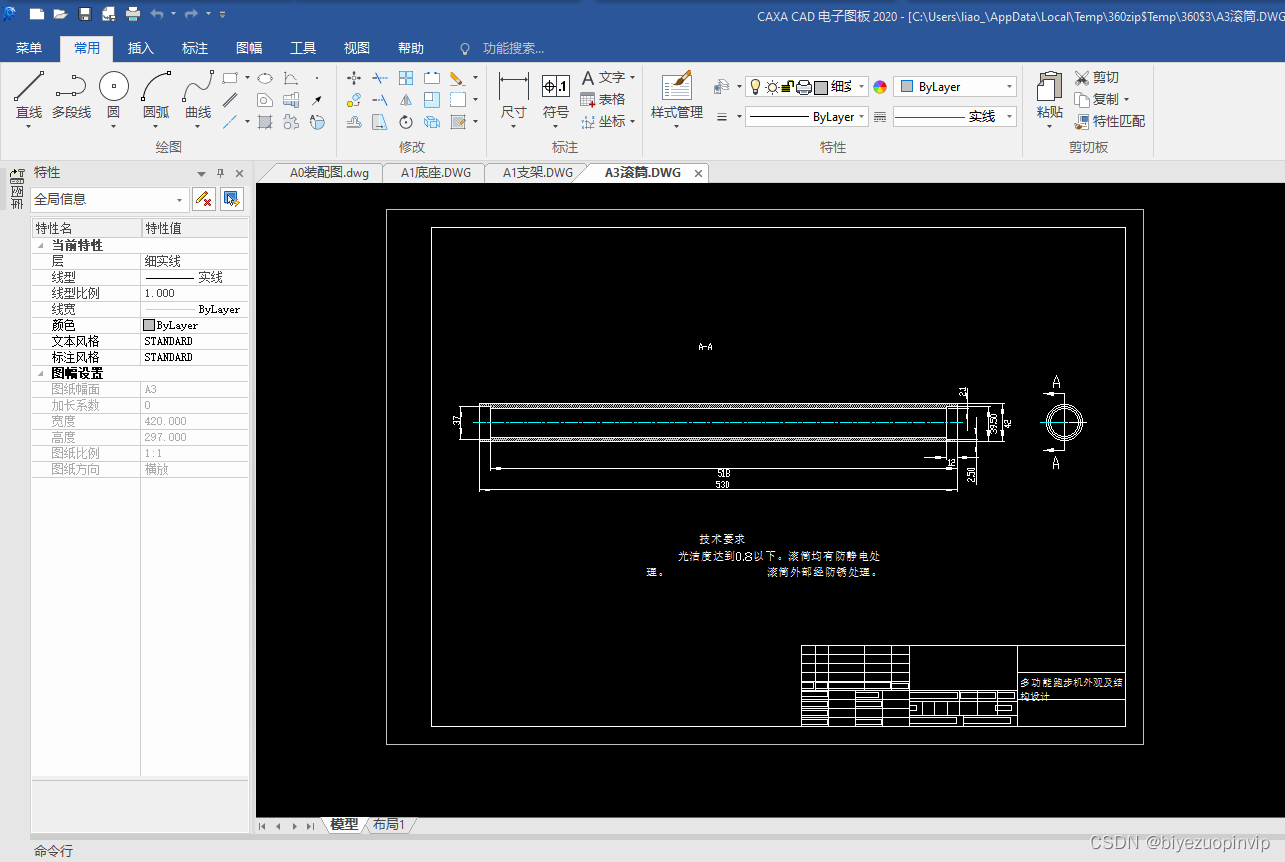
Task: Select the mirror tool in 修改
Action: pos(406,100)
